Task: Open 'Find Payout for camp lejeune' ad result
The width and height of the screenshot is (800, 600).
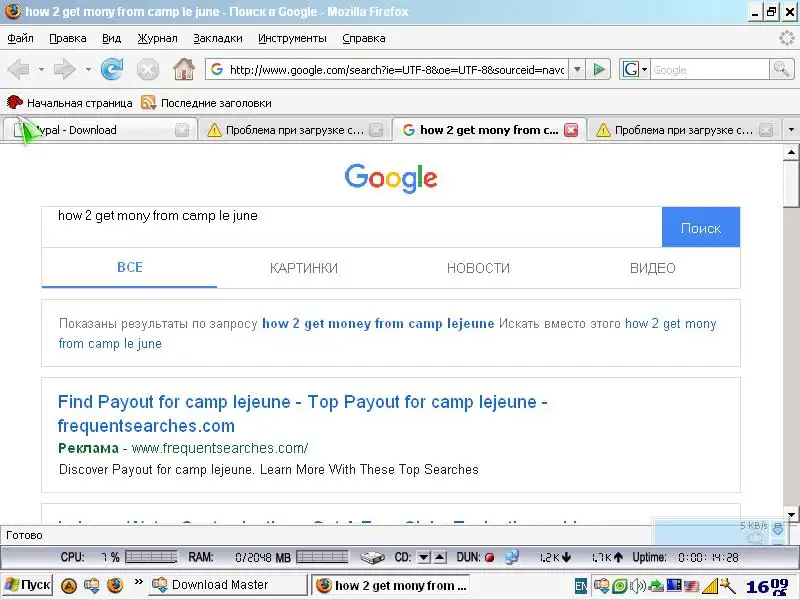Action: 302,414
